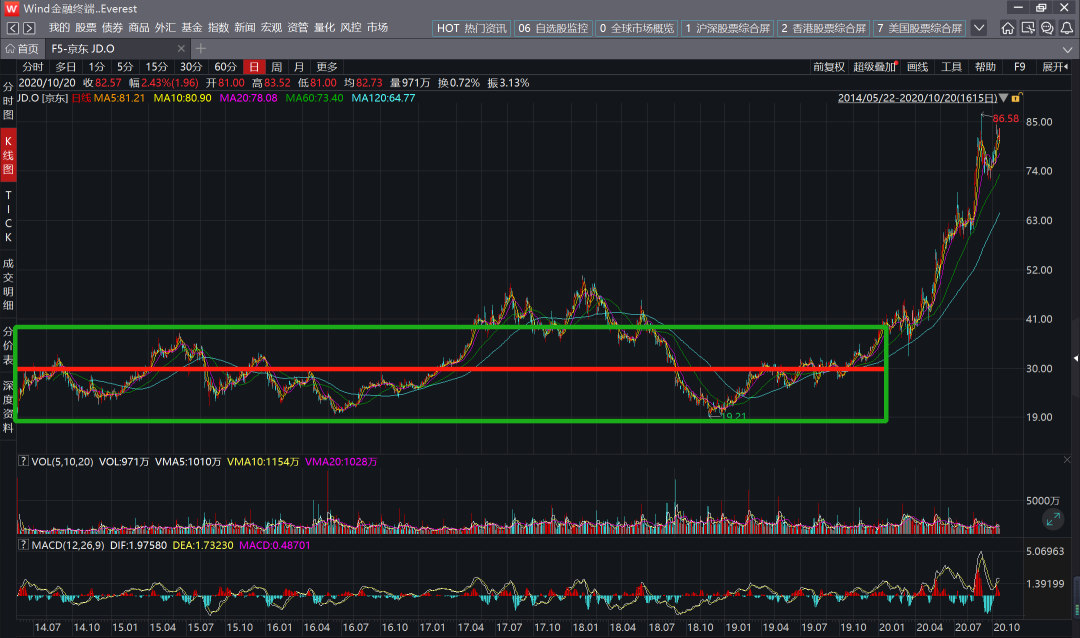Click 展开 to expand panel

(1055, 67)
